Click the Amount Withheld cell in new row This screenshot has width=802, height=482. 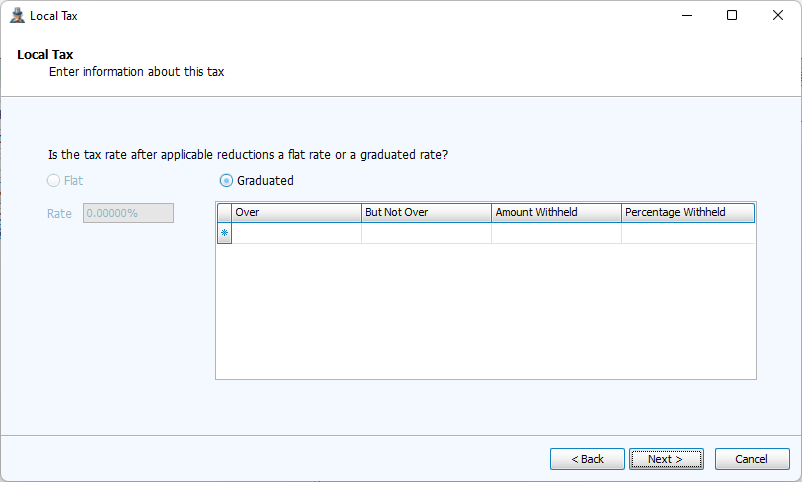[x=556, y=233]
